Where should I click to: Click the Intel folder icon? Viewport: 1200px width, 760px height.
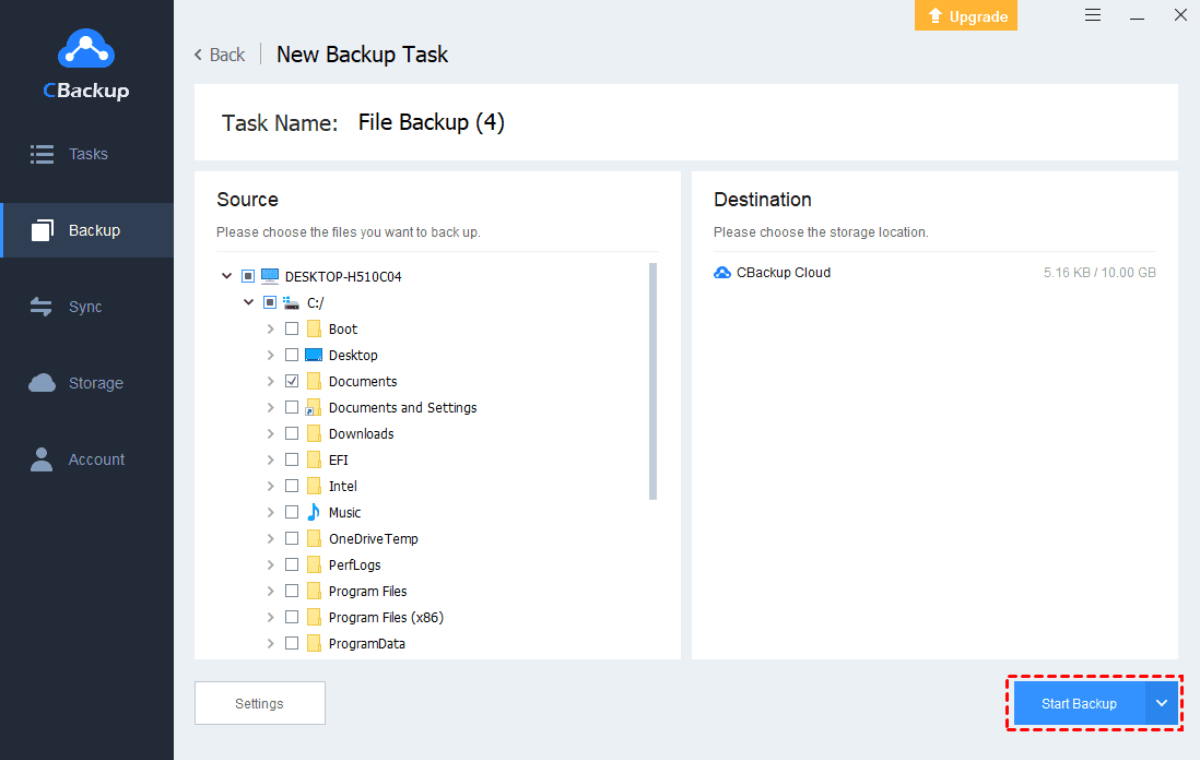pos(314,486)
